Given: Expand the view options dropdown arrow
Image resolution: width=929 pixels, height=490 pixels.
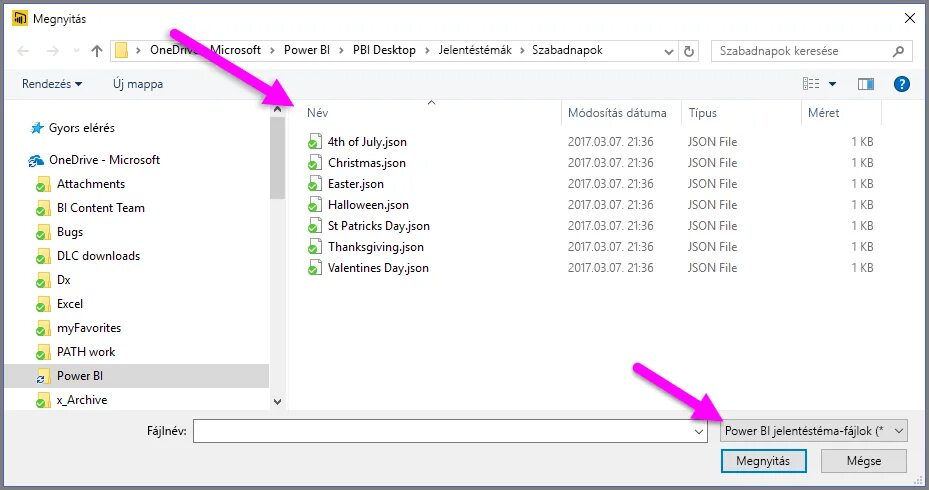Looking at the screenshot, I should 832,84.
